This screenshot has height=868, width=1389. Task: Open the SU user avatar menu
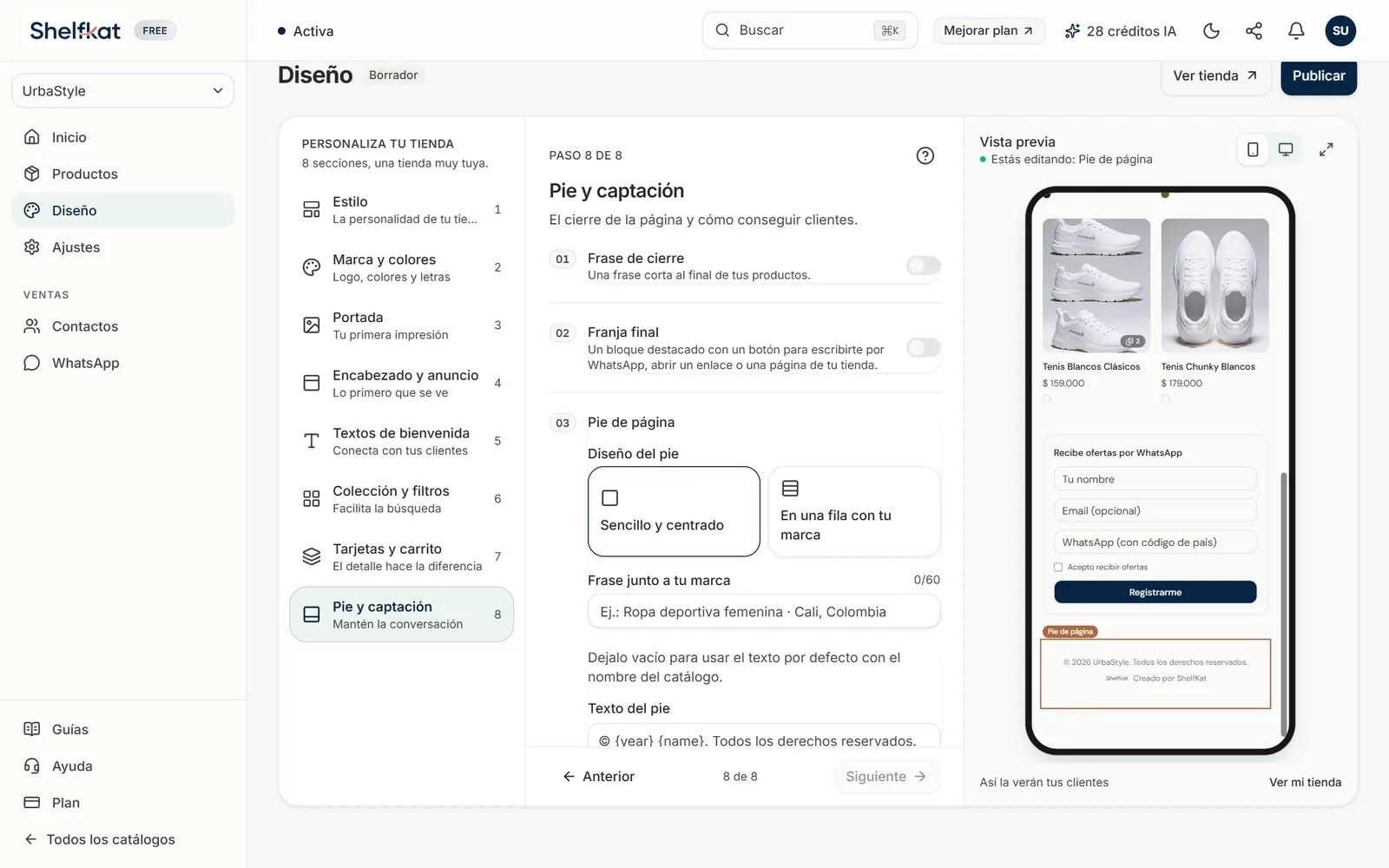point(1340,31)
